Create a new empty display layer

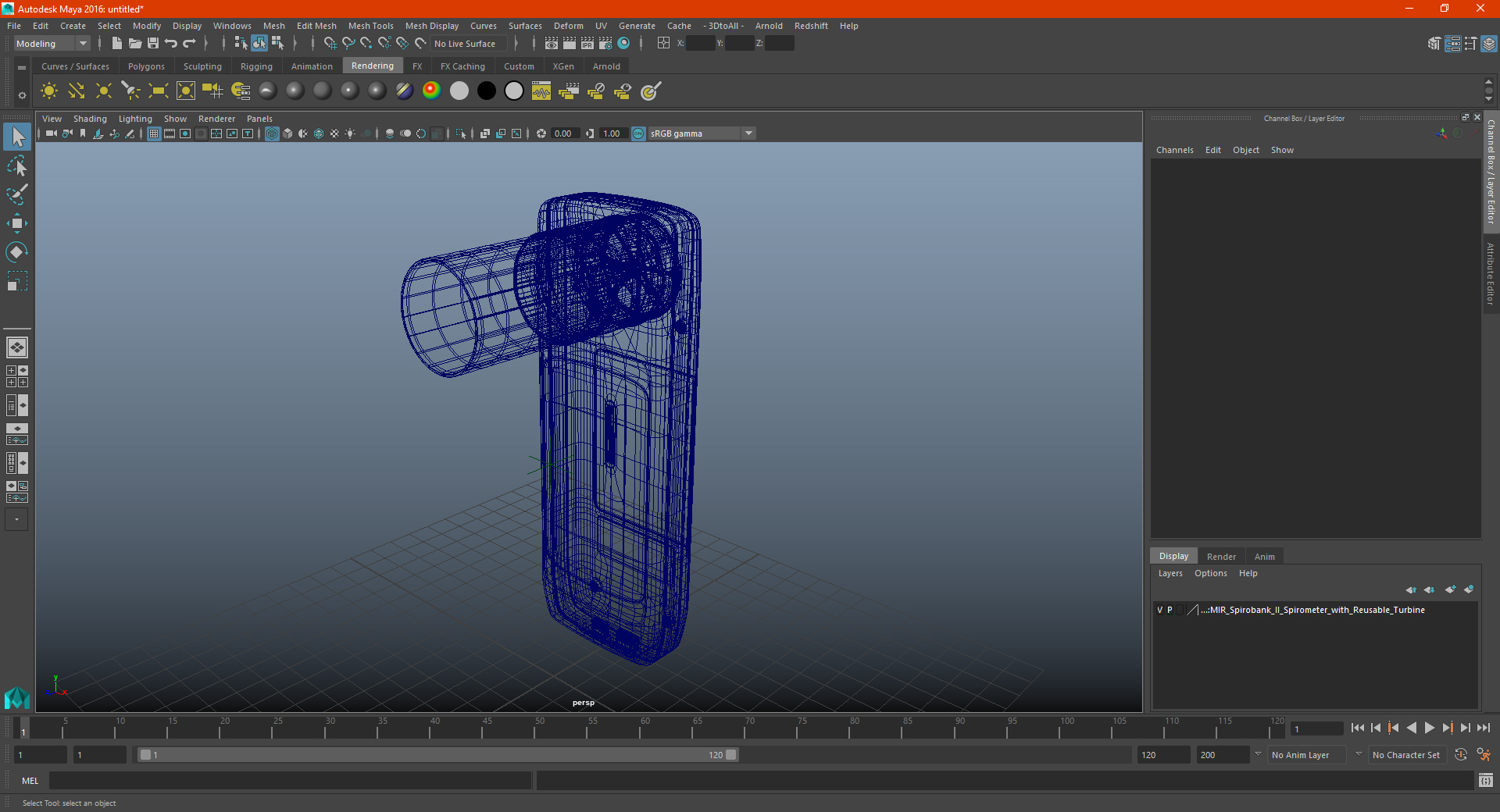(x=1451, y=589)
